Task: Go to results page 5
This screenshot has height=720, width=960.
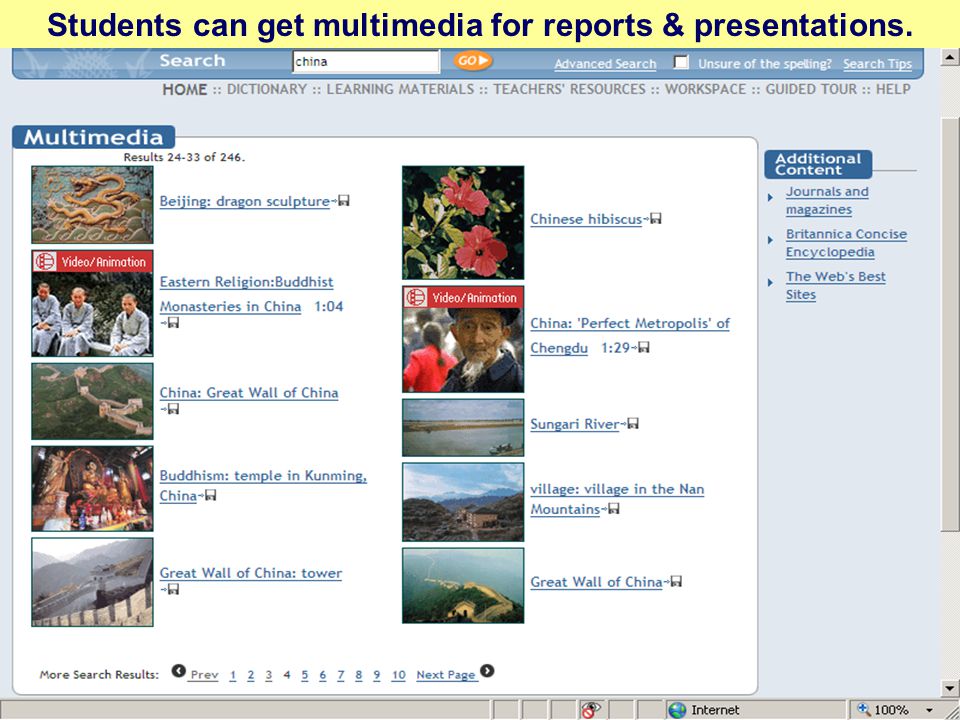Action: pyautogui.click(x=305, y=675)
